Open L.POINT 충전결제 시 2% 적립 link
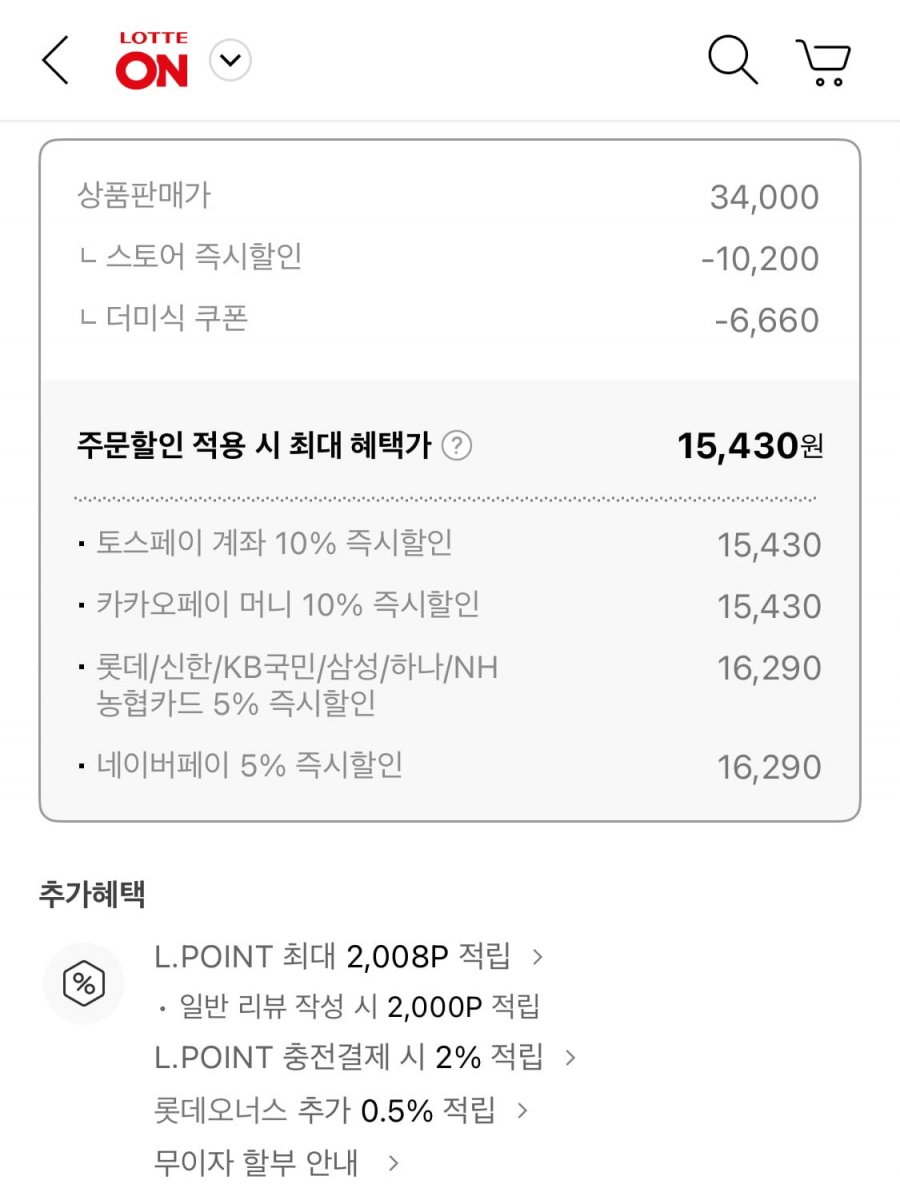Viewport: 900px width, 1204px height. click(349, 1057)
